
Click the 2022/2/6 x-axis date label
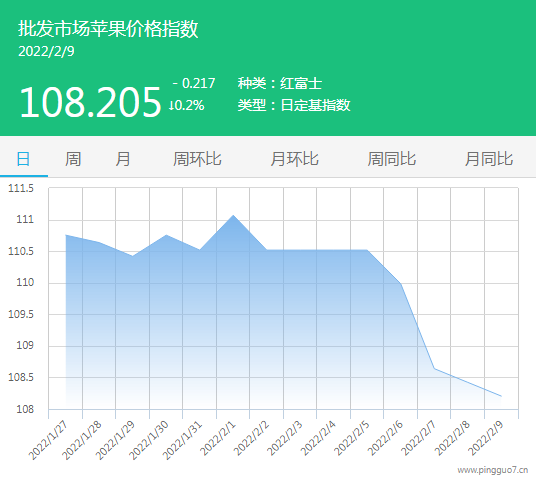coord(385,439)
